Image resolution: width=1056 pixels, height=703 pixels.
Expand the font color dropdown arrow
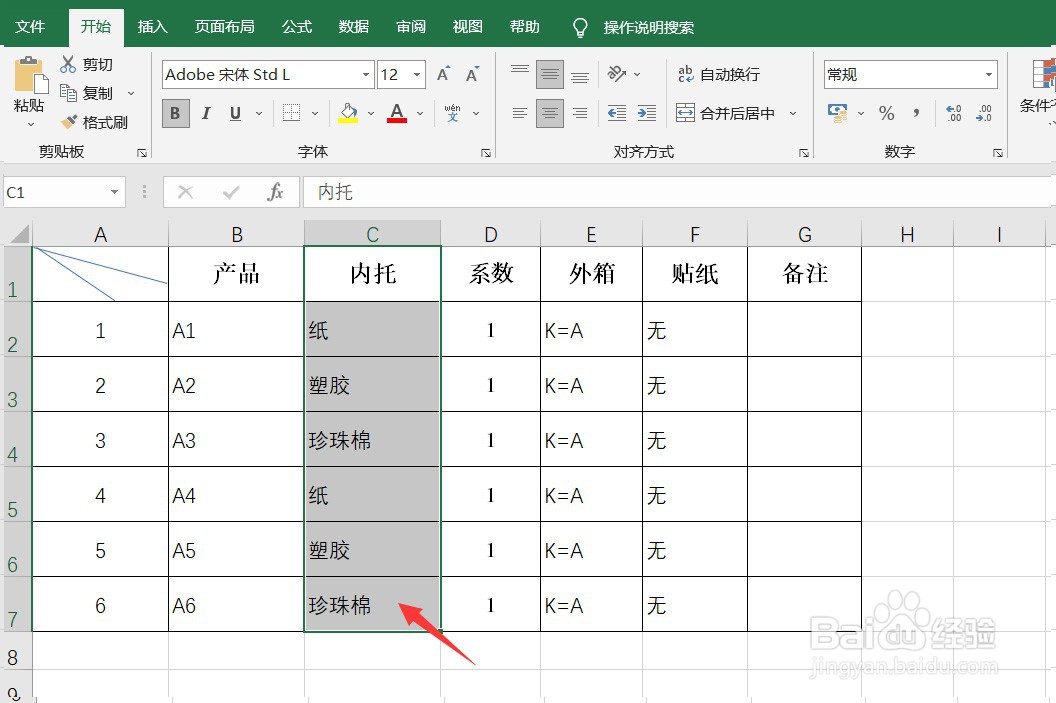420,113
